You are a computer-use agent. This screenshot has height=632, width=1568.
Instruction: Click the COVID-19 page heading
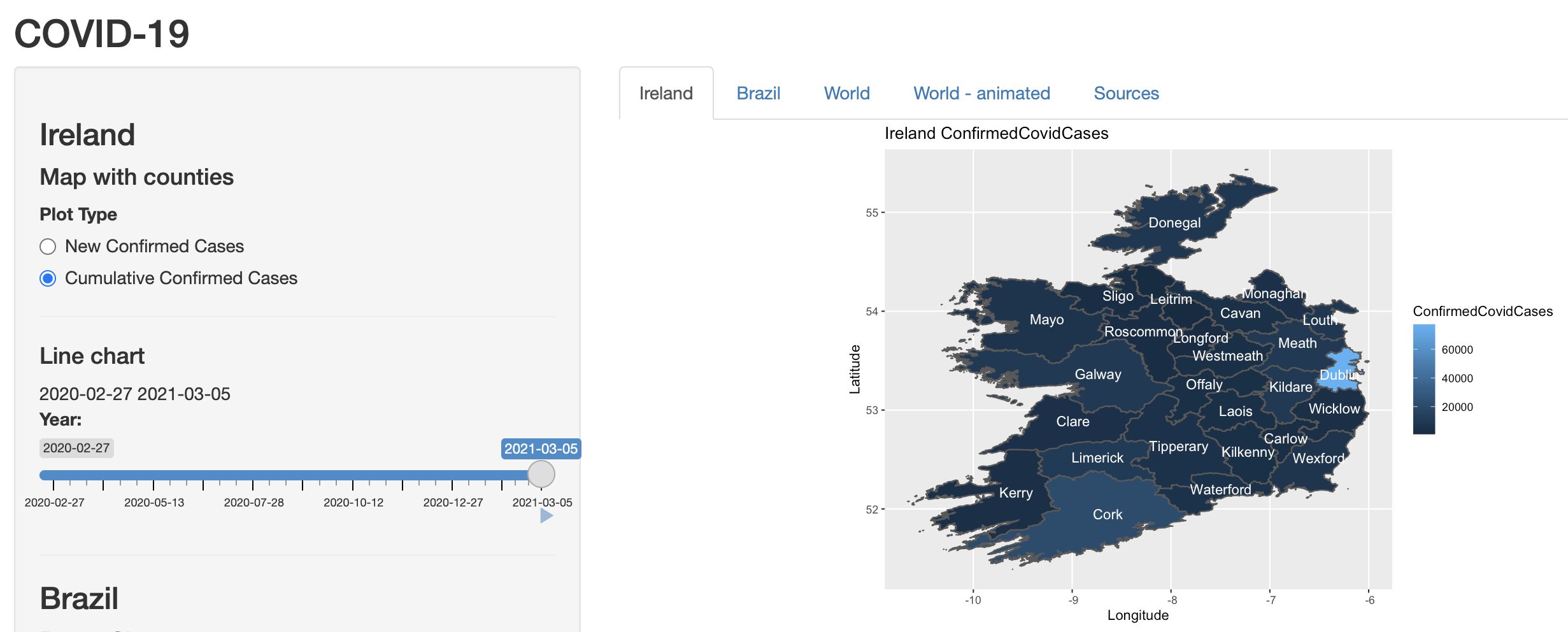102,35
